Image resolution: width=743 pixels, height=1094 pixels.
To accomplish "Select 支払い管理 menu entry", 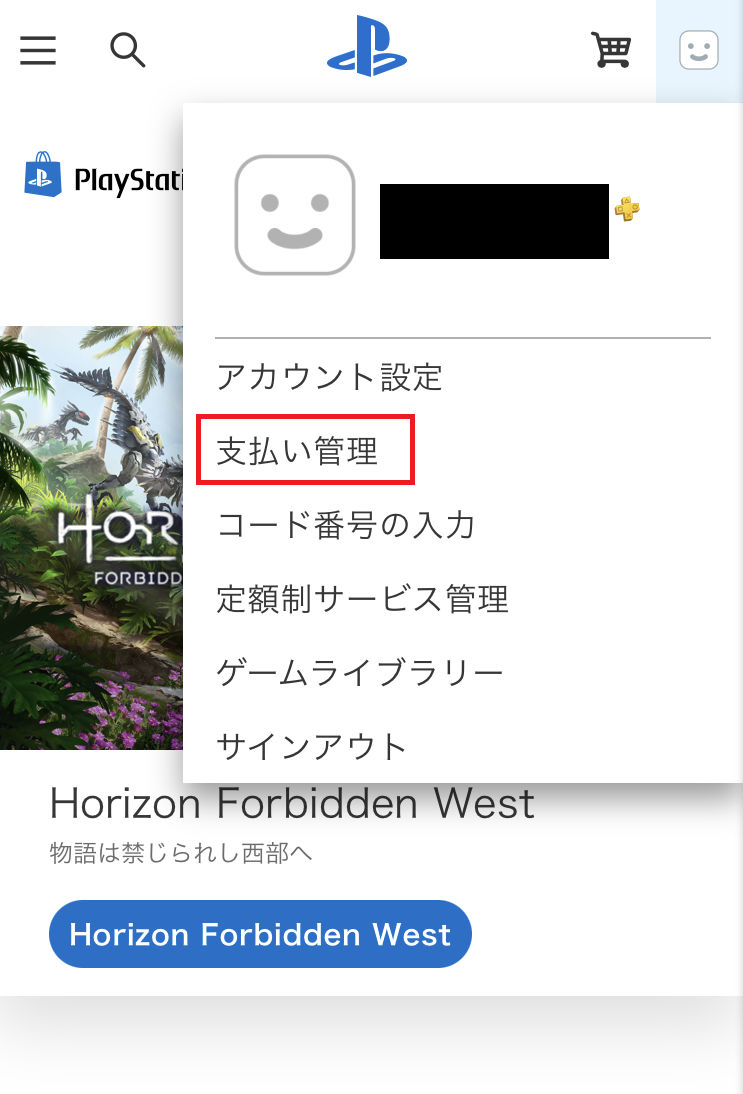I will pos(297,451).
